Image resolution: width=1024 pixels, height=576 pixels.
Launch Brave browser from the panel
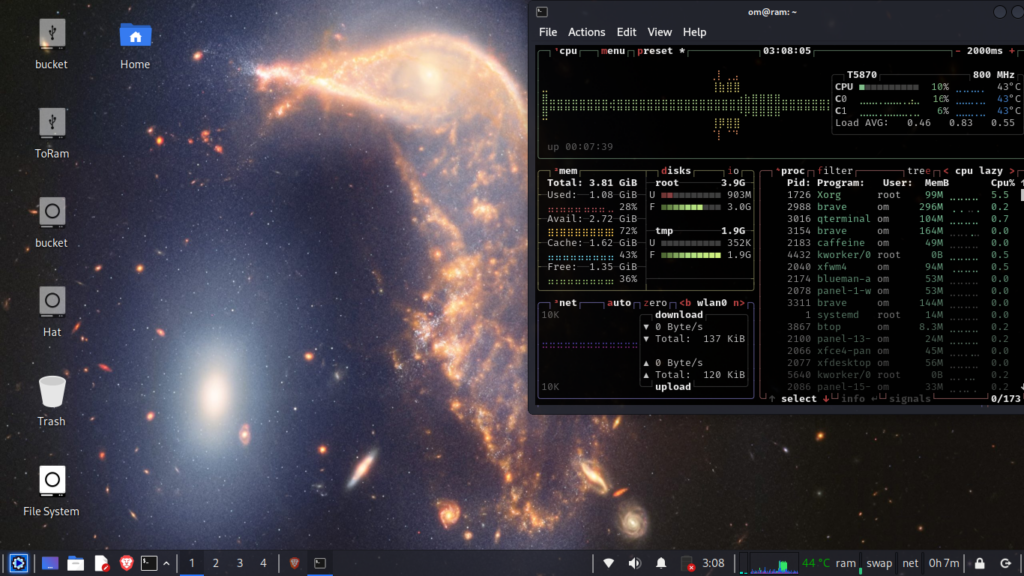[x=126, y=563]
